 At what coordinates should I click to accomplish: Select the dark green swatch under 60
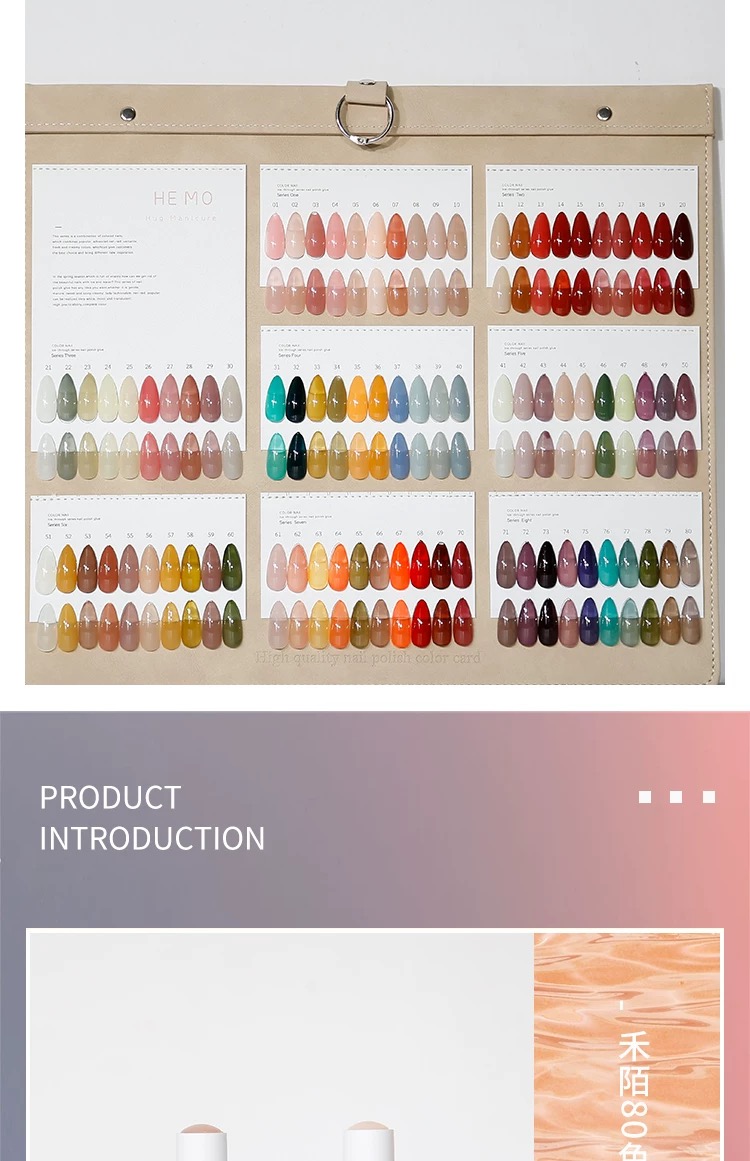tap(232, 567)
